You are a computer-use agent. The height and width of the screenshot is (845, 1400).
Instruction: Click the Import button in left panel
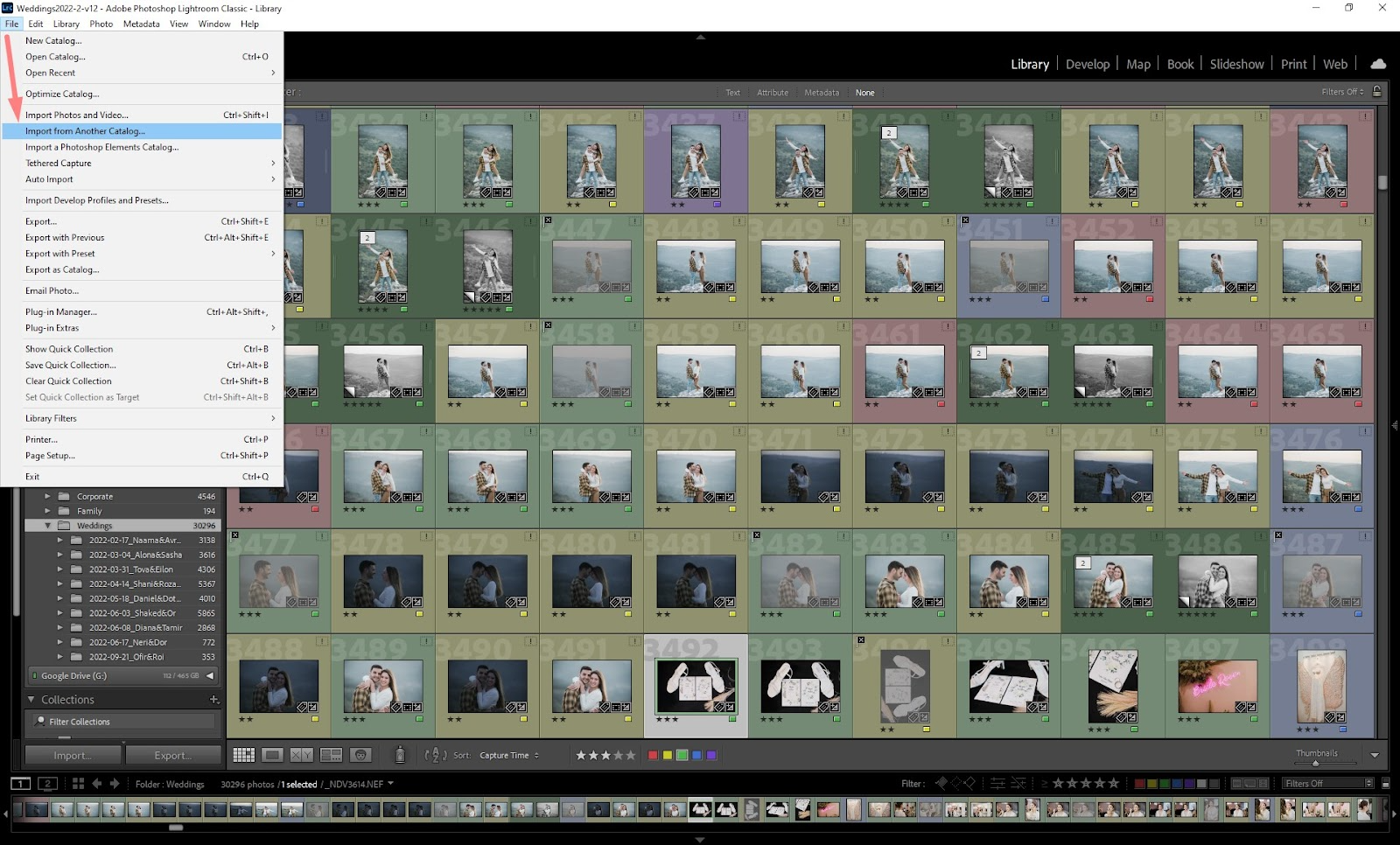coord(73,755)
